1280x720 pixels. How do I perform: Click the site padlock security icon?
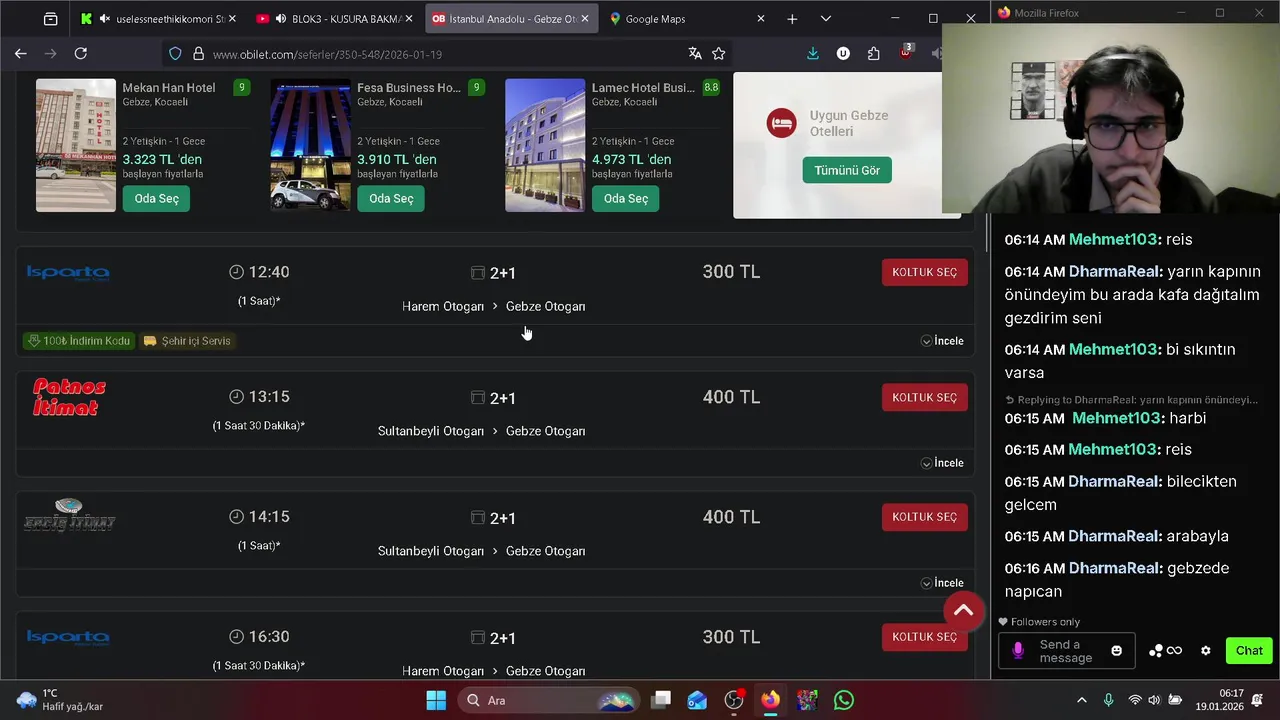click(x=198, y=54)
